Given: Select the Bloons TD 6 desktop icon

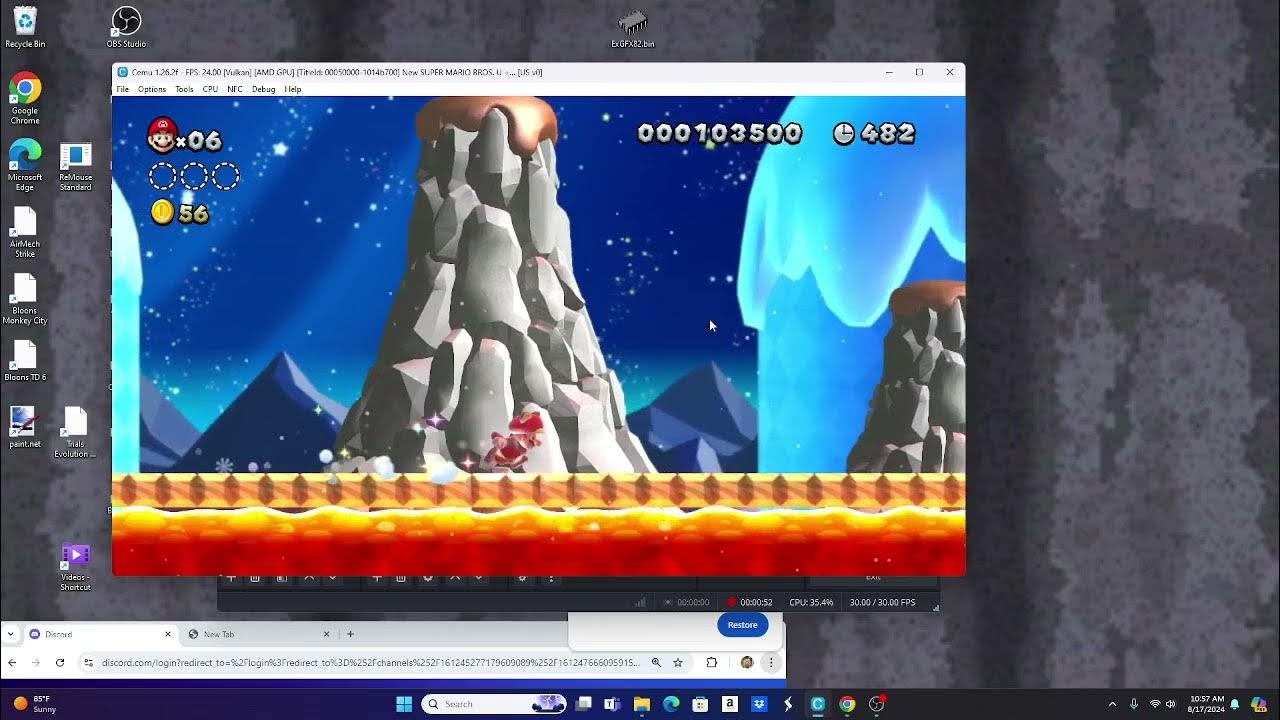Looking at the screenshot, I should [25, 360].
